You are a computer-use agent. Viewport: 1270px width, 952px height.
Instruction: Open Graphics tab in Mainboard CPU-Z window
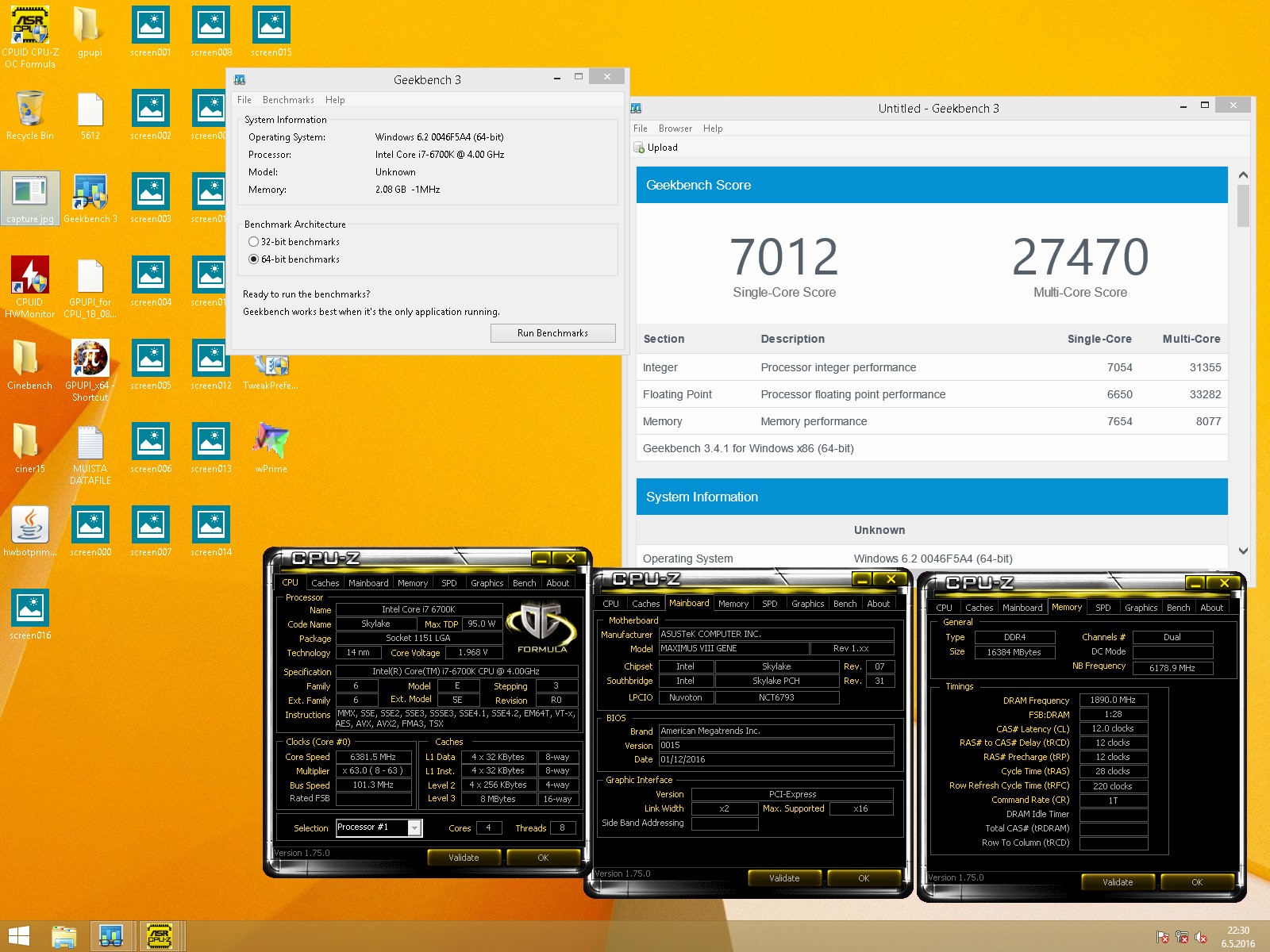[x=807, y=604]
